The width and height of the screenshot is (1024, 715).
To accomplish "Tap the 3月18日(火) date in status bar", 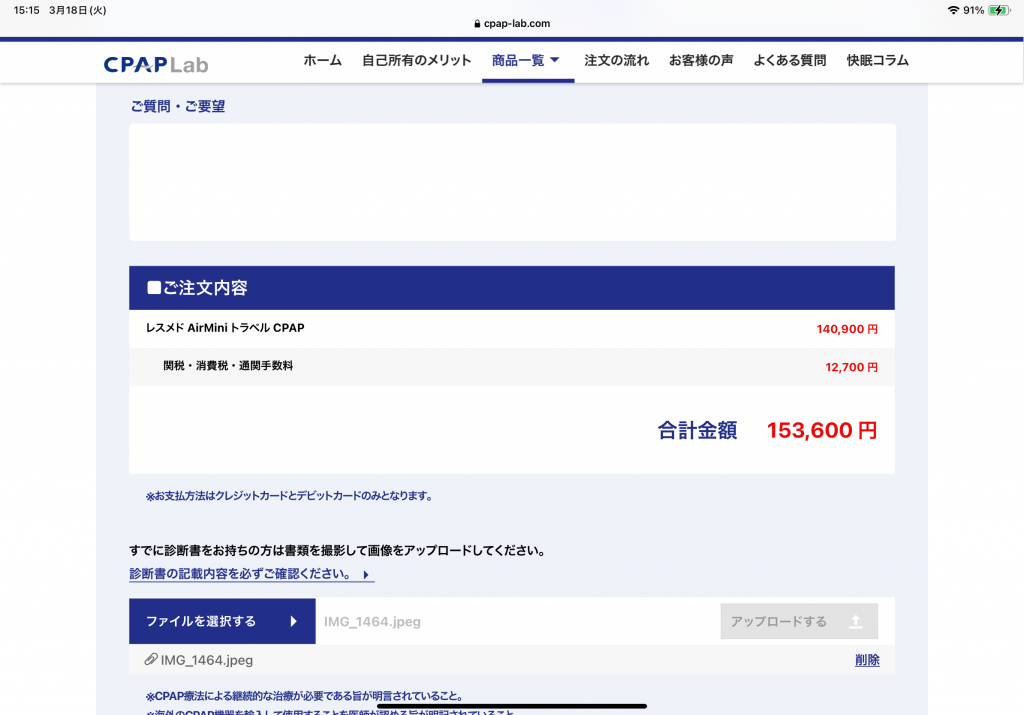I will point(78,10).
